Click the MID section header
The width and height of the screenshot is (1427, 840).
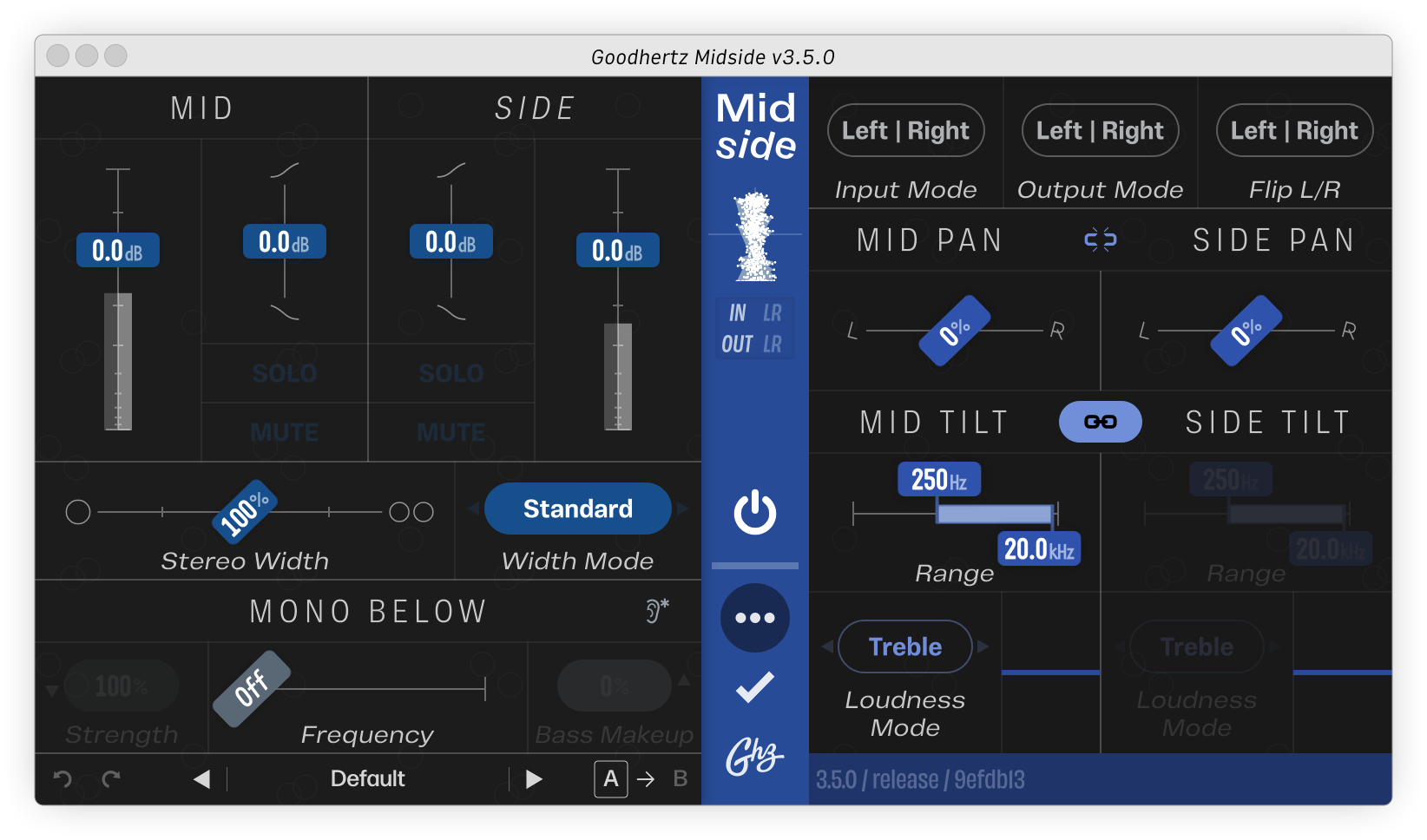(x=202, y=108)
